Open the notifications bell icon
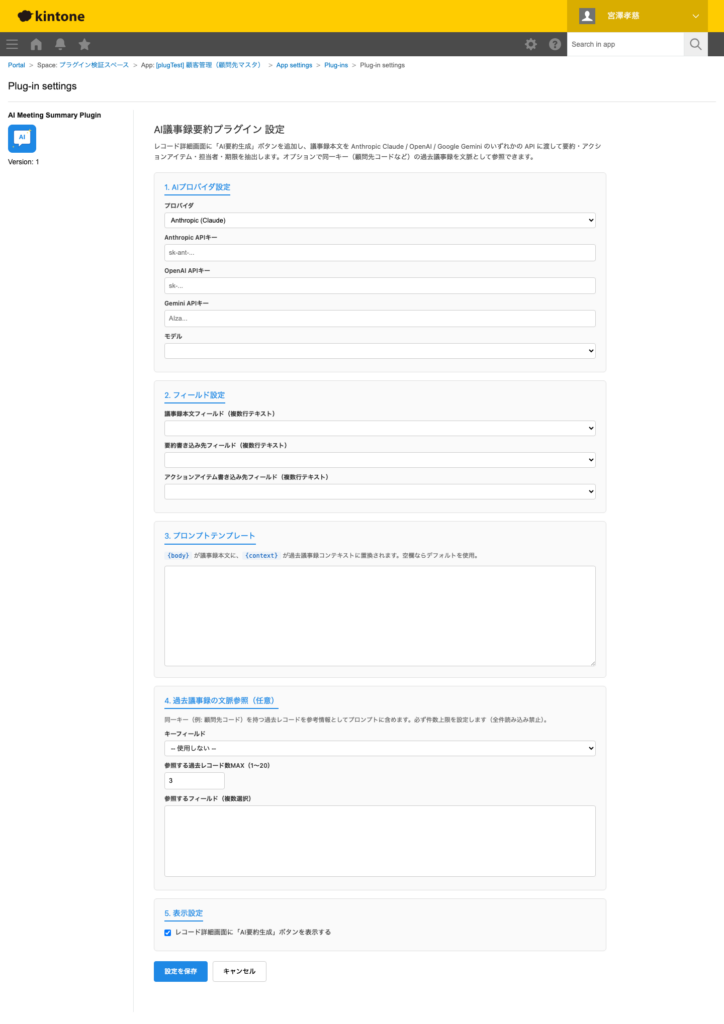Image resolution: width=724 pixels, height=1024 pixels. [x=61, y=44]
